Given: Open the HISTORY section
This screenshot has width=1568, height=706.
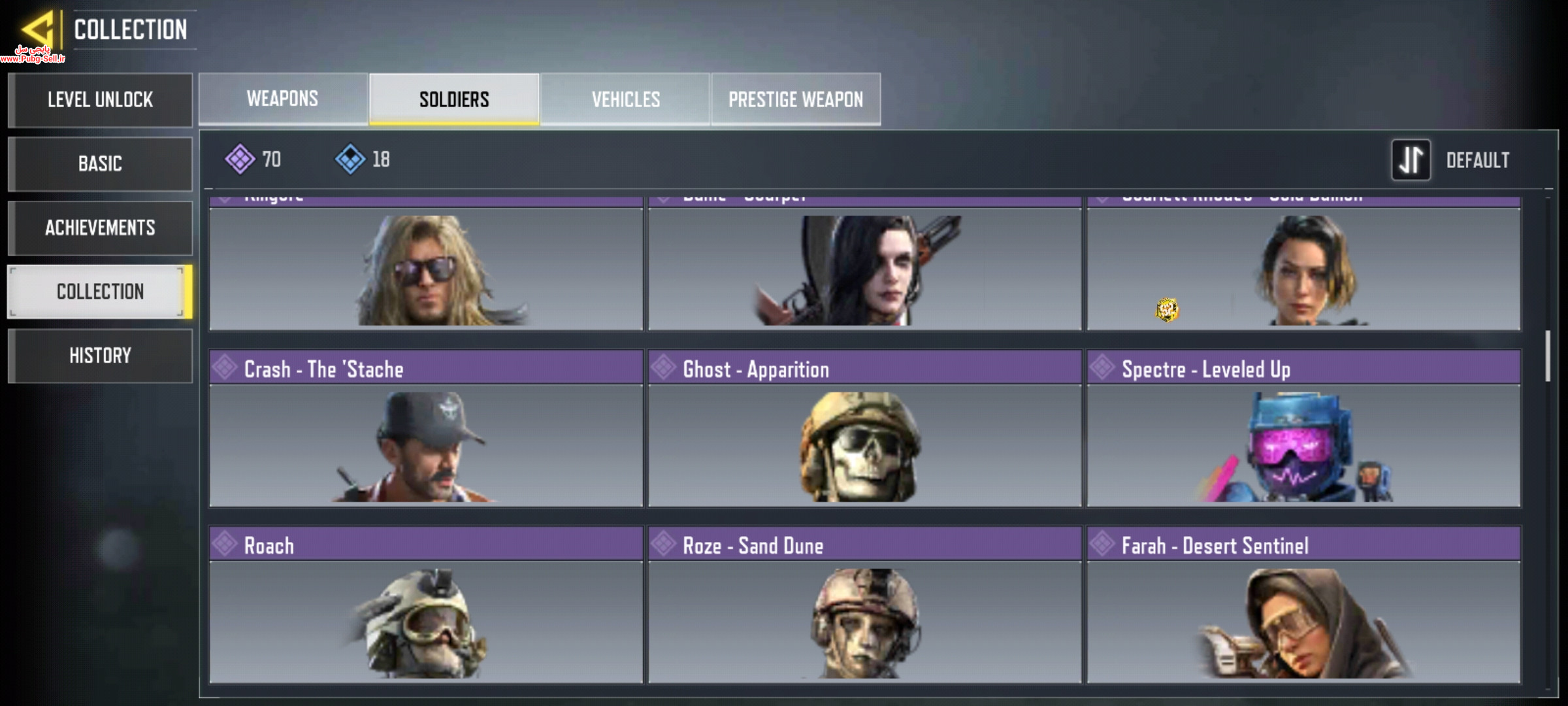Looking at the screenshot, I should pos(100,356).
